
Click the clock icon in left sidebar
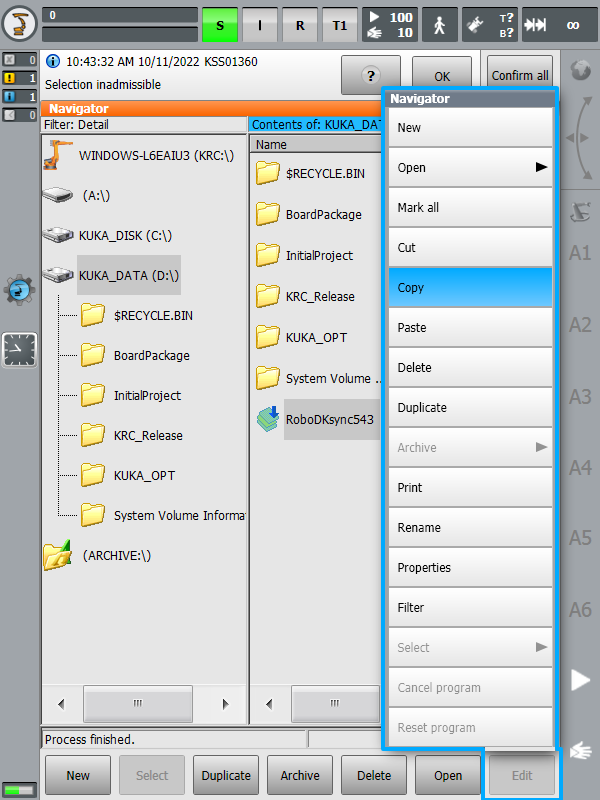[x=19, y=350]
